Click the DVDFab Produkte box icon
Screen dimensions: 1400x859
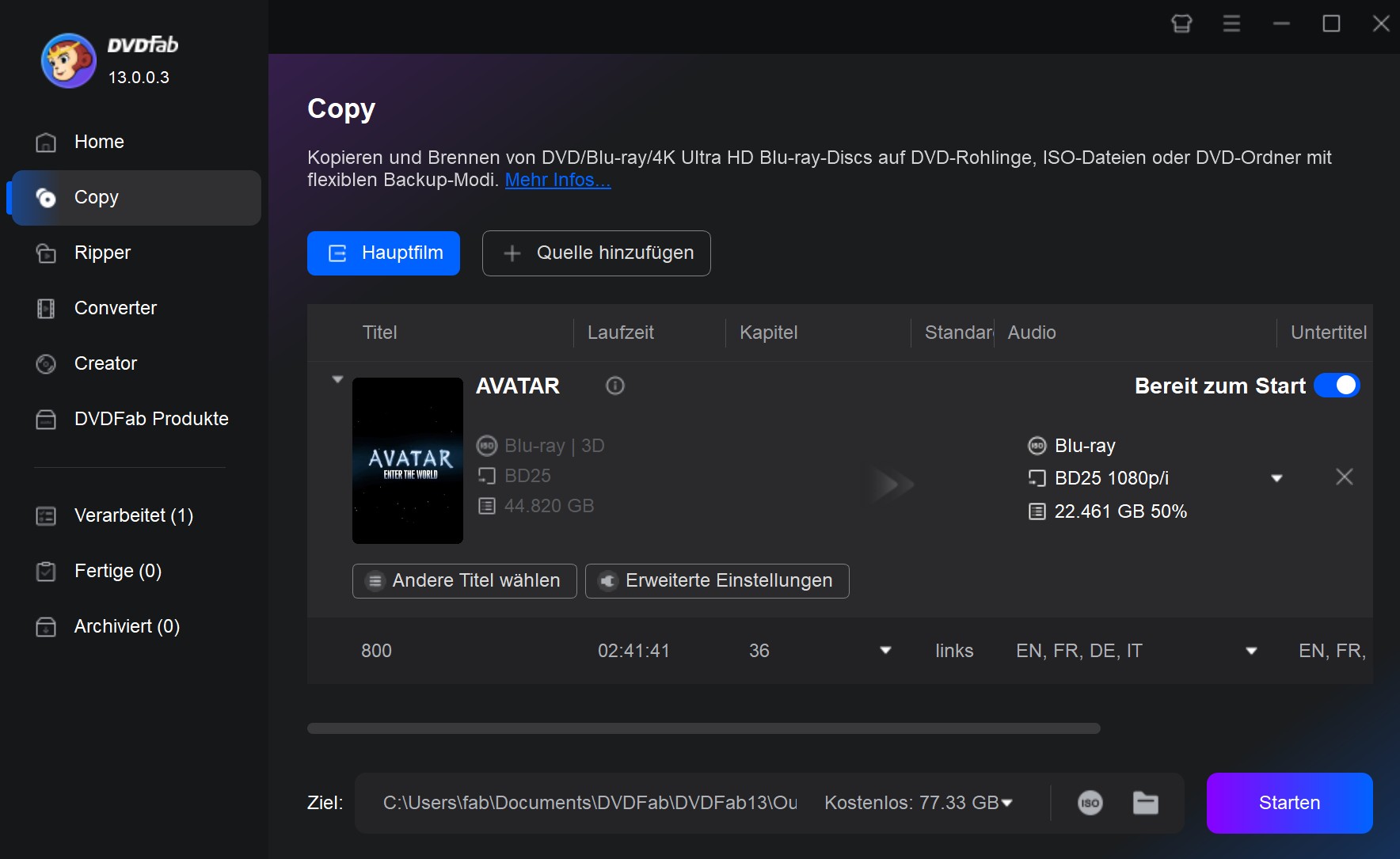click(46, 420)
